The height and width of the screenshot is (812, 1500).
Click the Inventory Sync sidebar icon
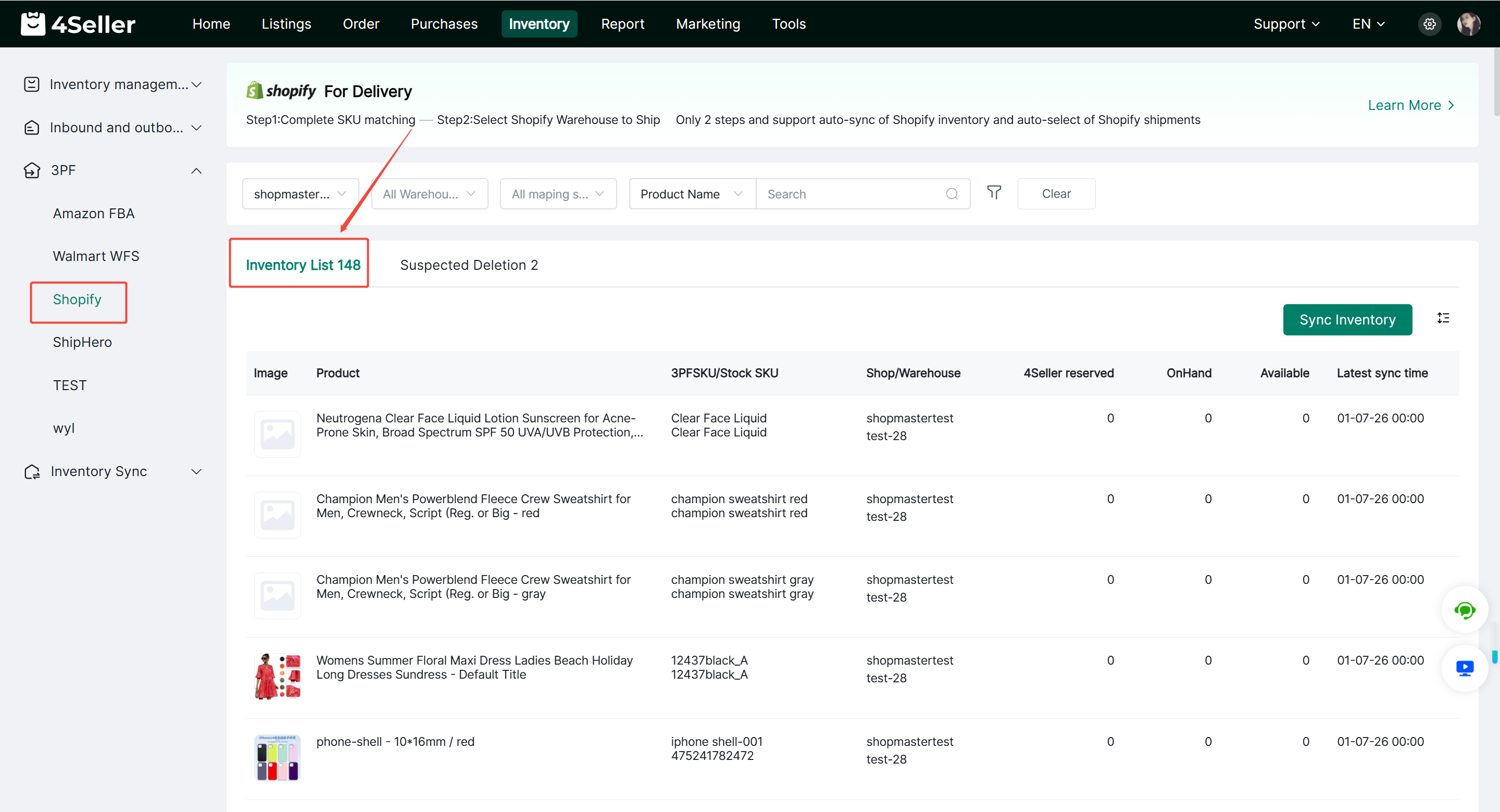point(31,471)
